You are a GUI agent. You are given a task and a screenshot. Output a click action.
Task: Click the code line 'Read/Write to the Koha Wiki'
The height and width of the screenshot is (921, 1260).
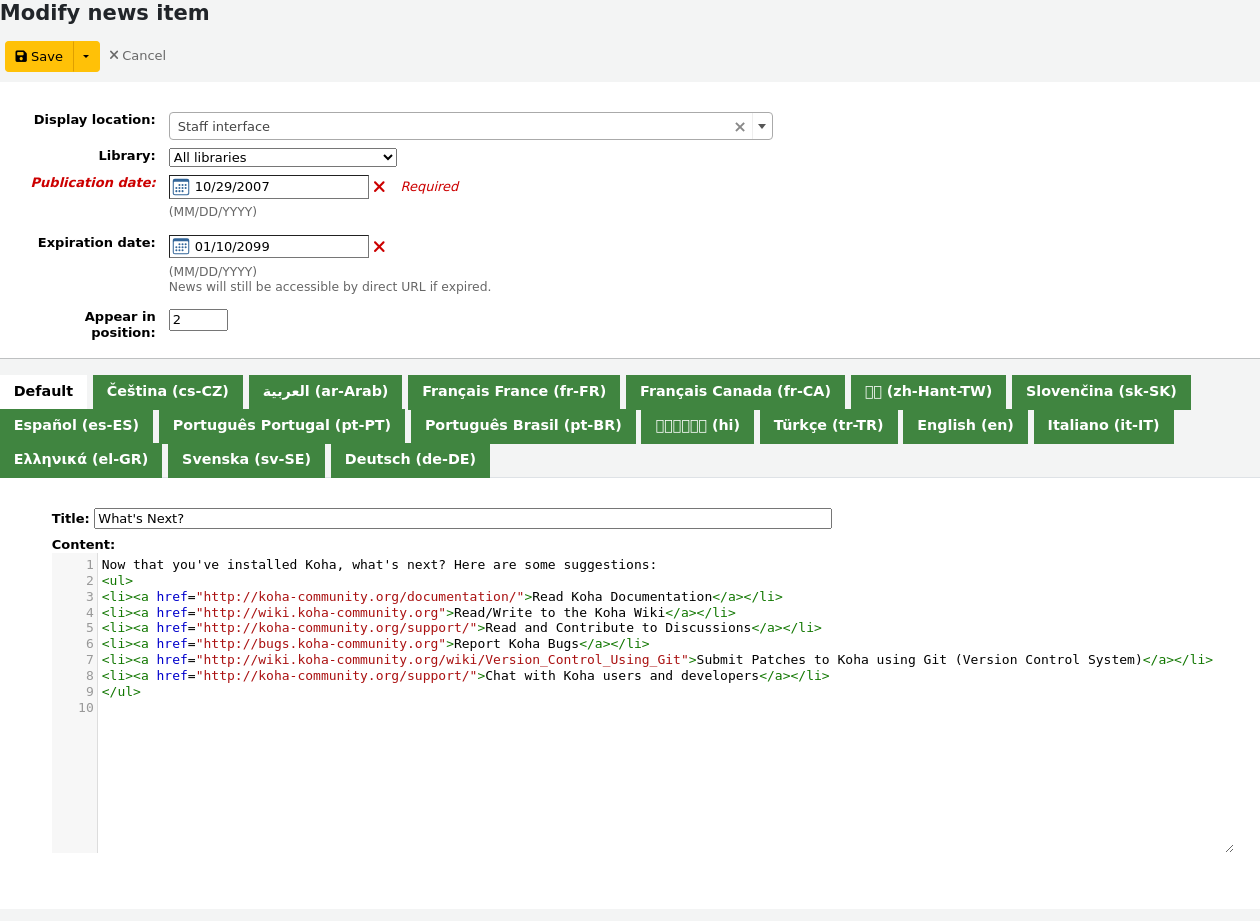[418, 613]
